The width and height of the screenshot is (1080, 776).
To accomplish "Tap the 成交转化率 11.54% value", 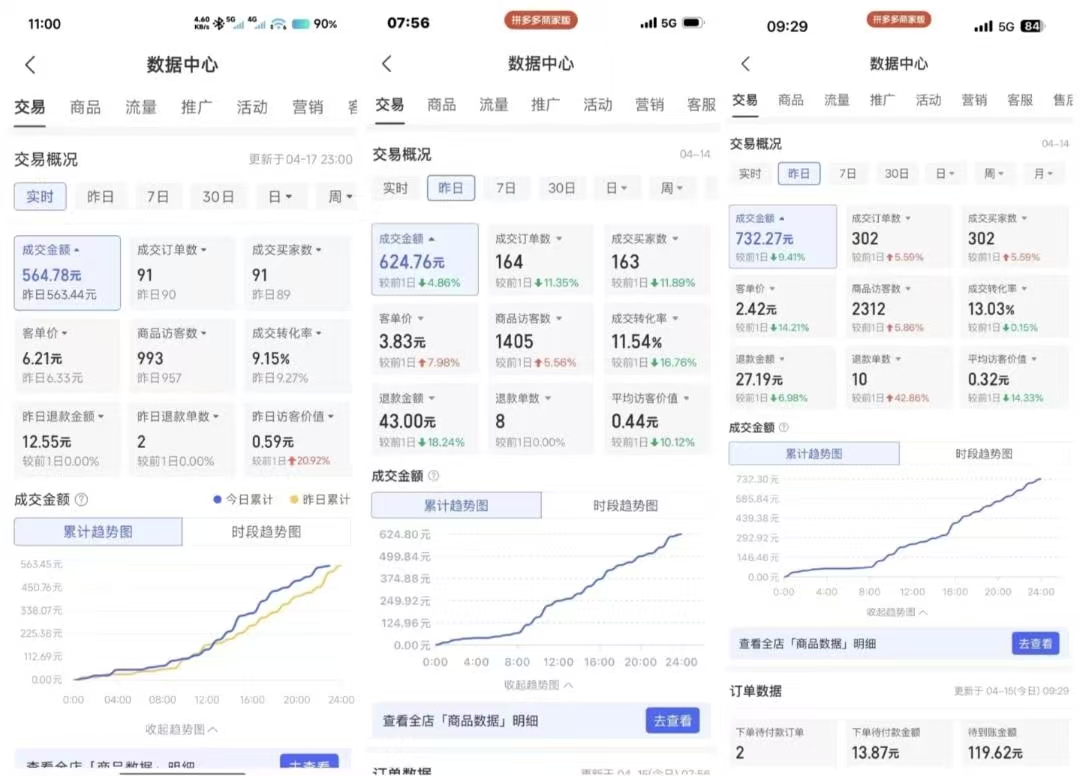I will coord(636,342).
